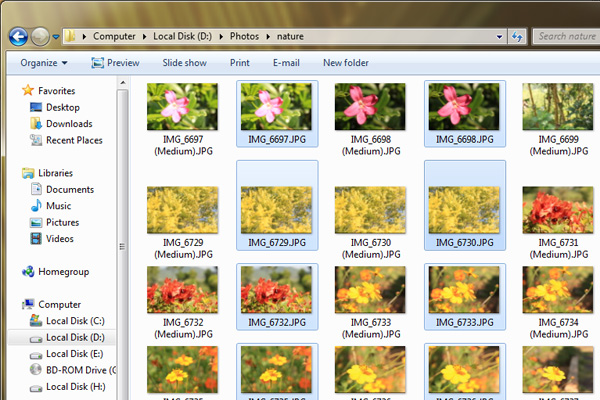Image resolution: width=600 pixels, height=400 pixels.
Task: Click the Preview toolbar icon
Action: [97, 63]
